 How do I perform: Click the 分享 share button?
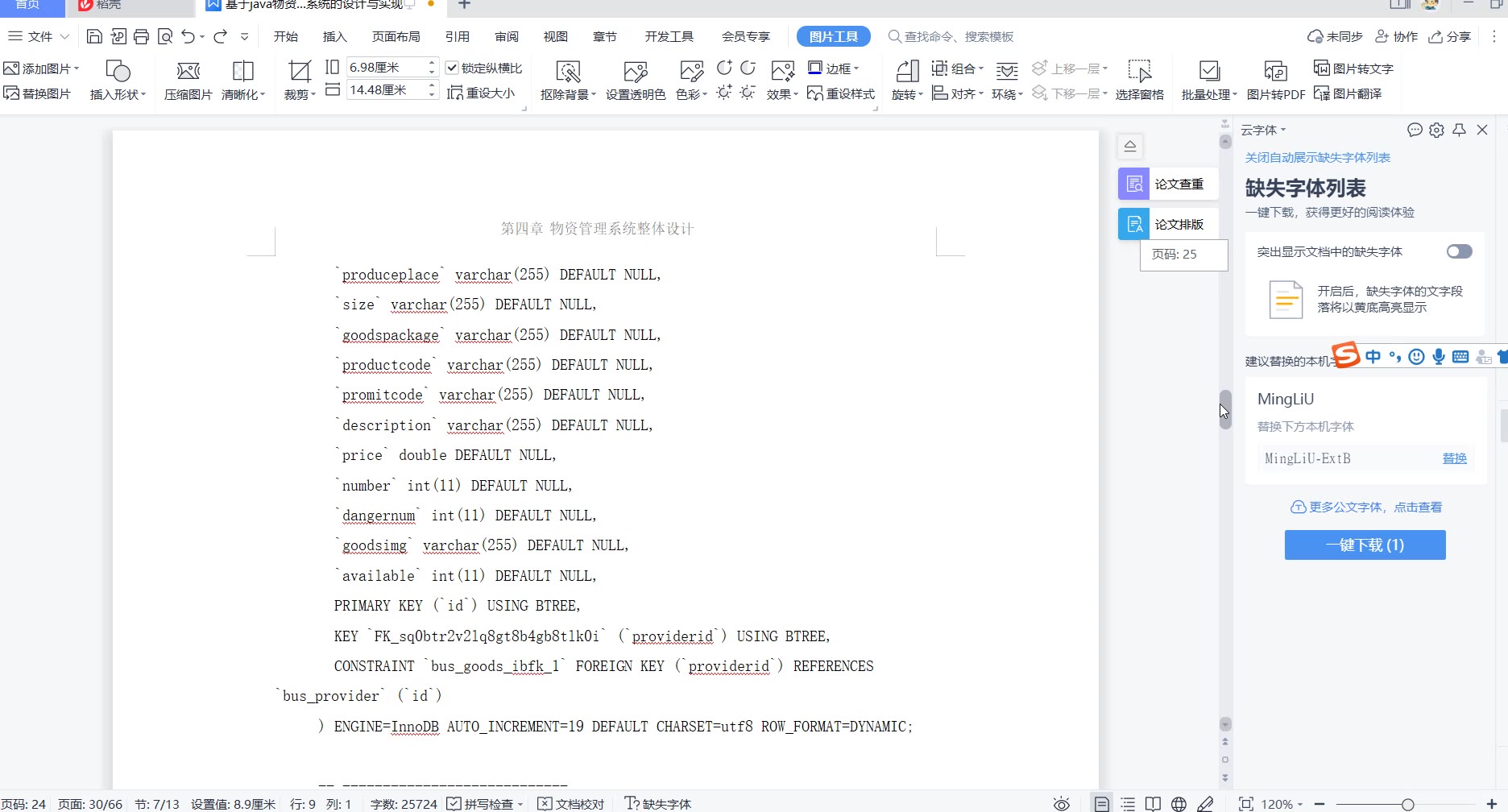(1450, 36)
